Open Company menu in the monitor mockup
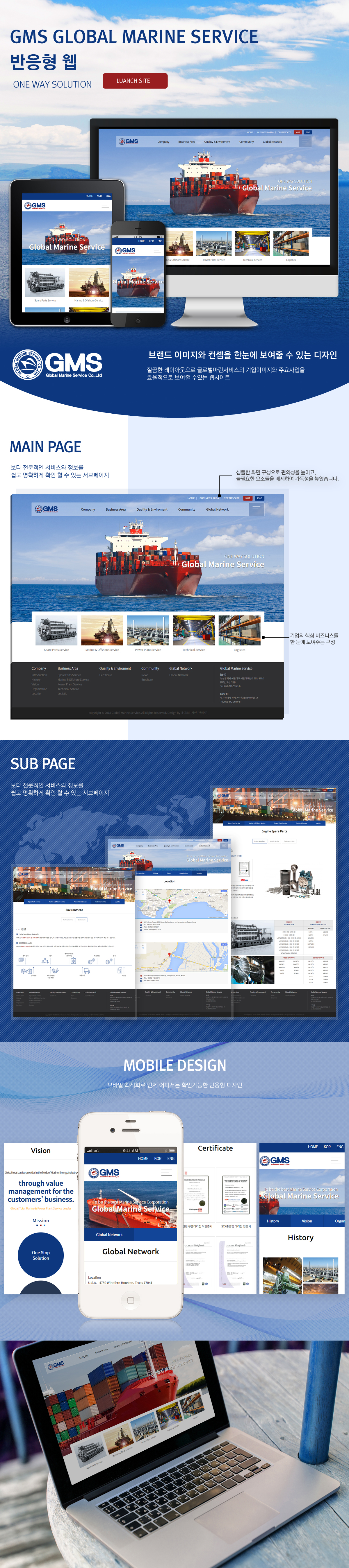 coord(163,142)
